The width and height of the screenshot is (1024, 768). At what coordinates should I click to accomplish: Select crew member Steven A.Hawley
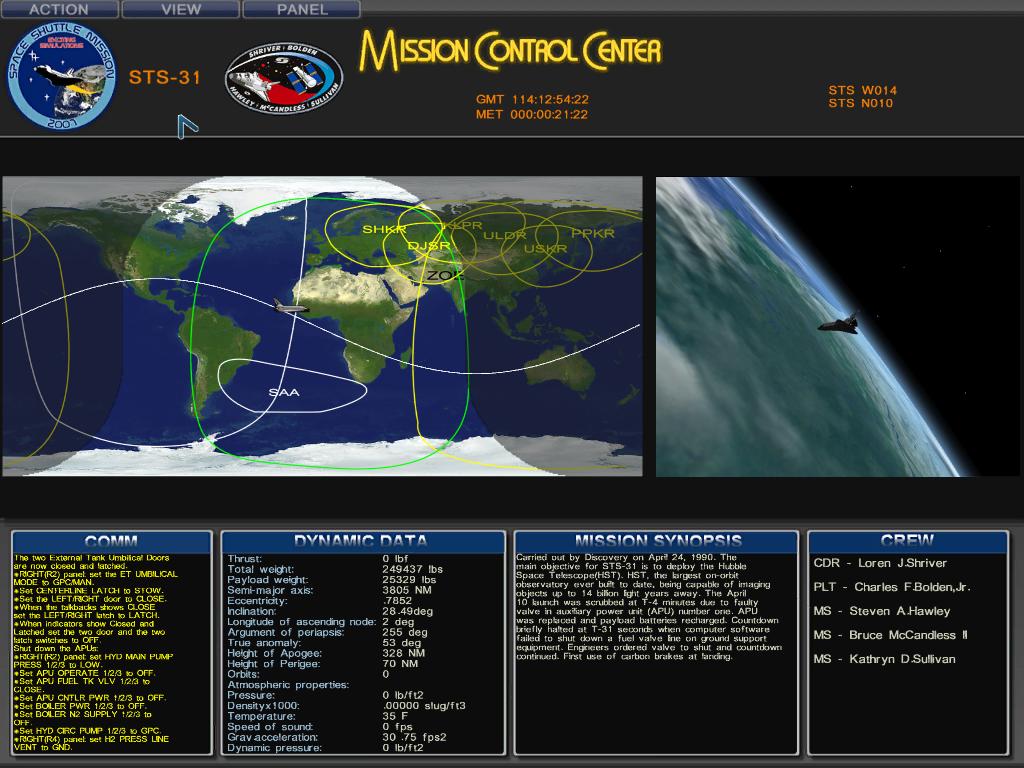coord(882,611)
